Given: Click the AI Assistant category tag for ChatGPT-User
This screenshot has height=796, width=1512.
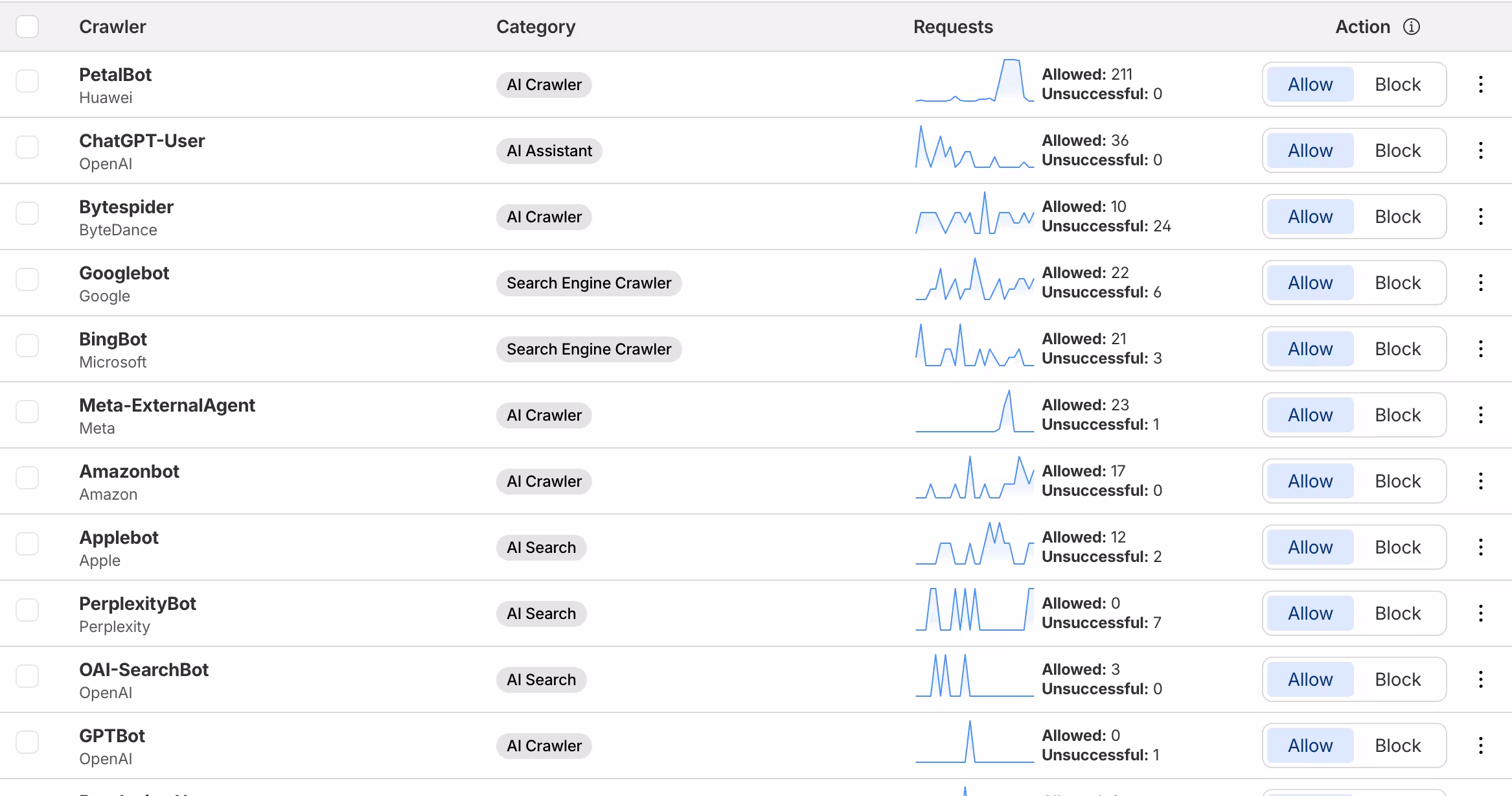Looking at the screenshot, I should click(549, 151).
